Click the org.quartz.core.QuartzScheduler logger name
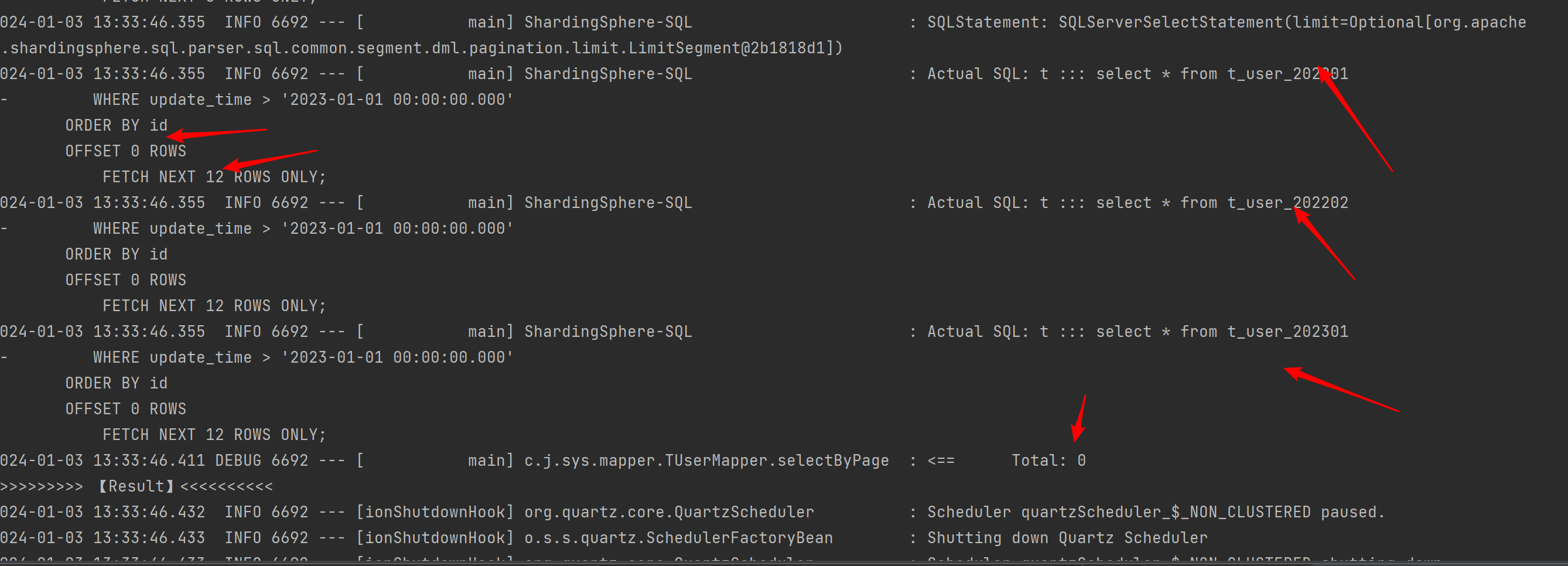The width and height of the screenshot is (1568, 566). pos(668,512)
